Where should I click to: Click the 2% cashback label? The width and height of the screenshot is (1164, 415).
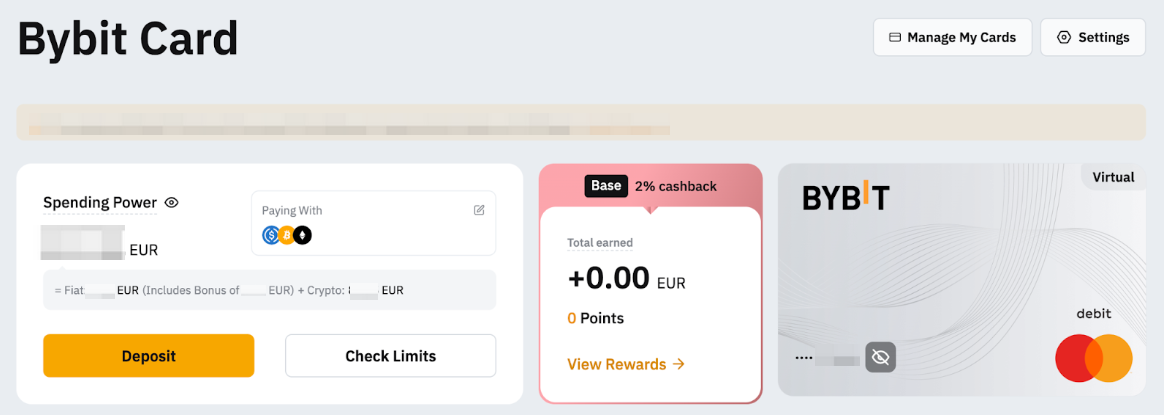coord(675,186)
